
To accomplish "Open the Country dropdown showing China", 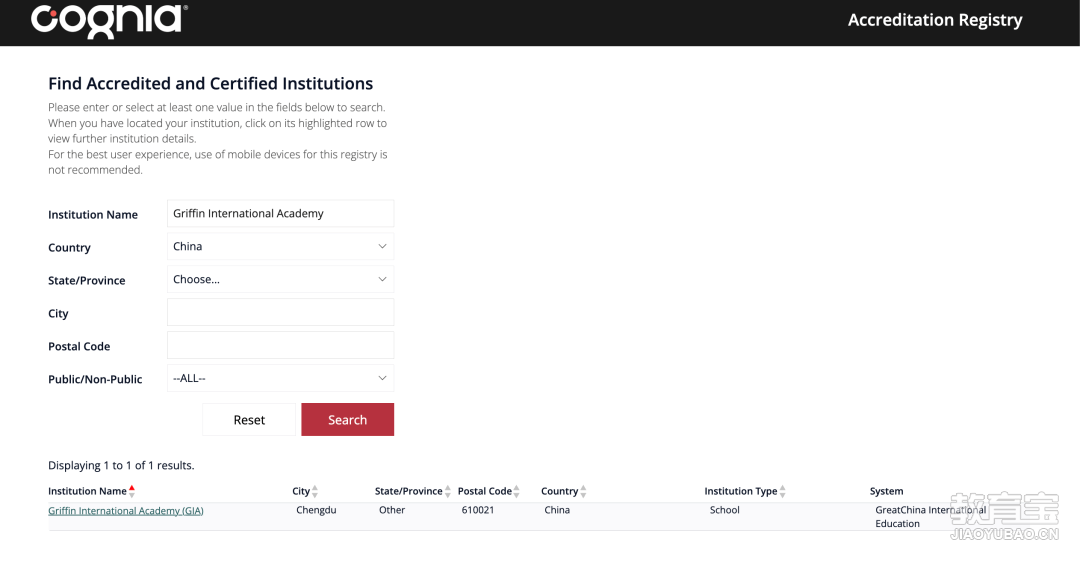I will tap(280, 247).
